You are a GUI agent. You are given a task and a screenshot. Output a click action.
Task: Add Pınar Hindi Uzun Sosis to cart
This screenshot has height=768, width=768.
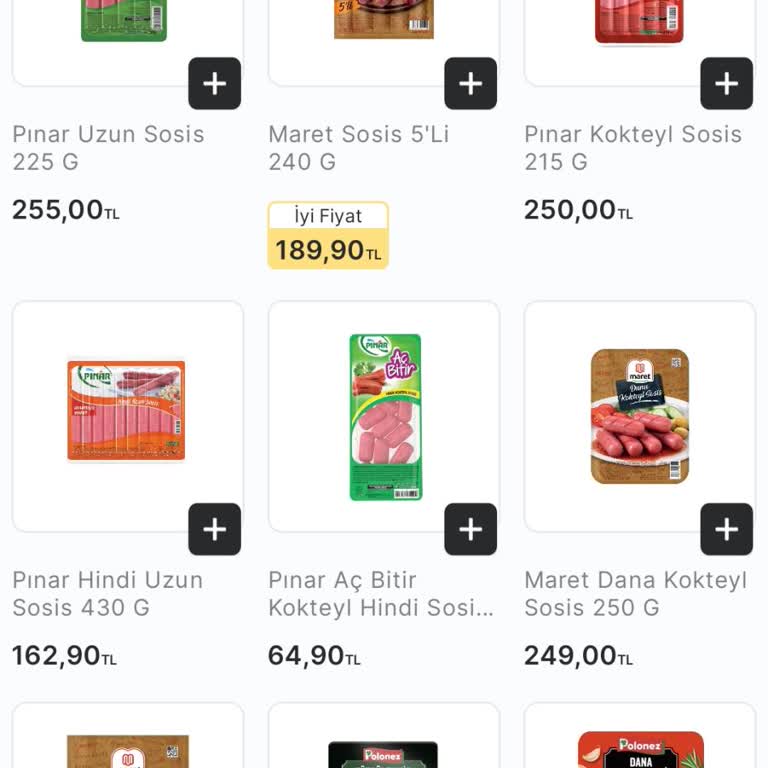click(214, 529)
